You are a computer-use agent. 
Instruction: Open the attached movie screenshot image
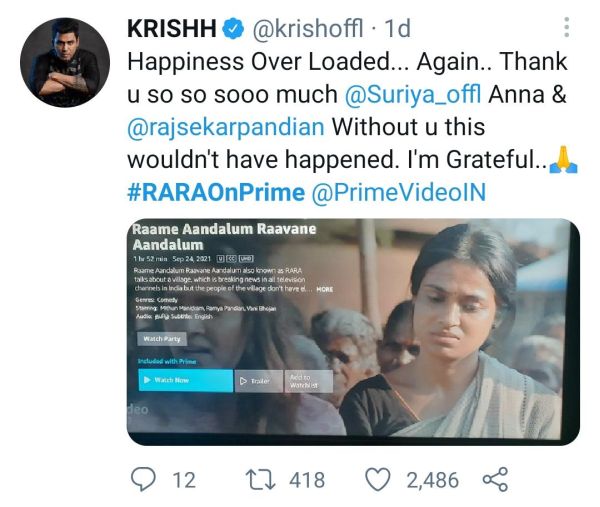[353, 332]
